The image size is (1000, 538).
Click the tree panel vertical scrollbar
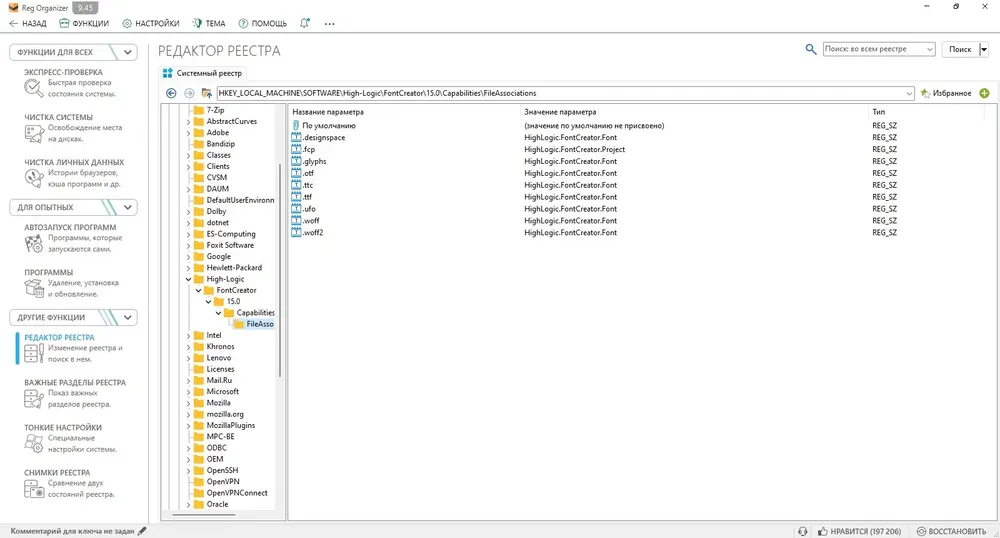tap(280, 270)
